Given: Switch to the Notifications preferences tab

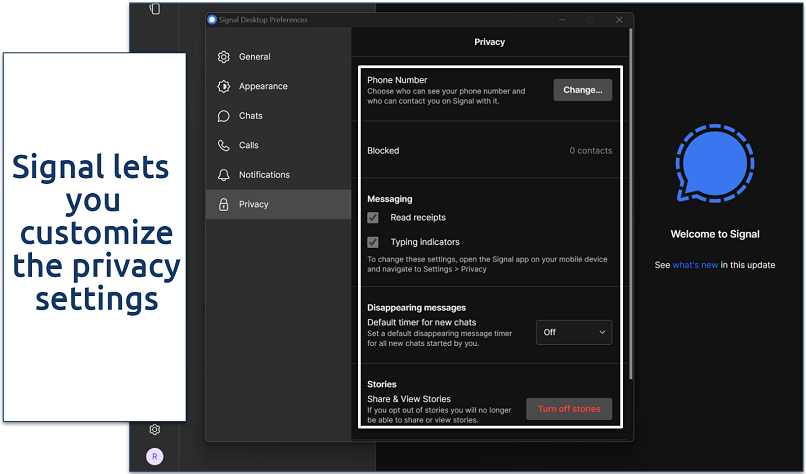Looking at the screenshot, I should (x=264, y=175).
